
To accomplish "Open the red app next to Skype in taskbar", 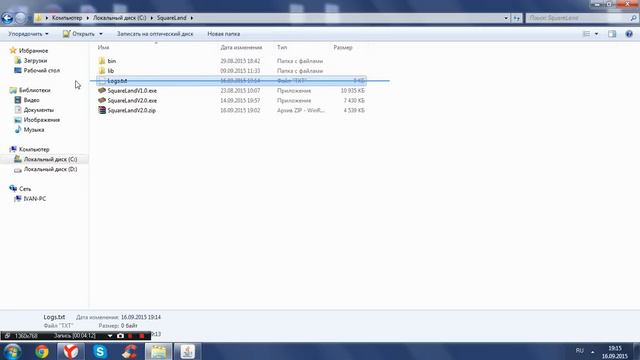I will click(x=129, y=351).
